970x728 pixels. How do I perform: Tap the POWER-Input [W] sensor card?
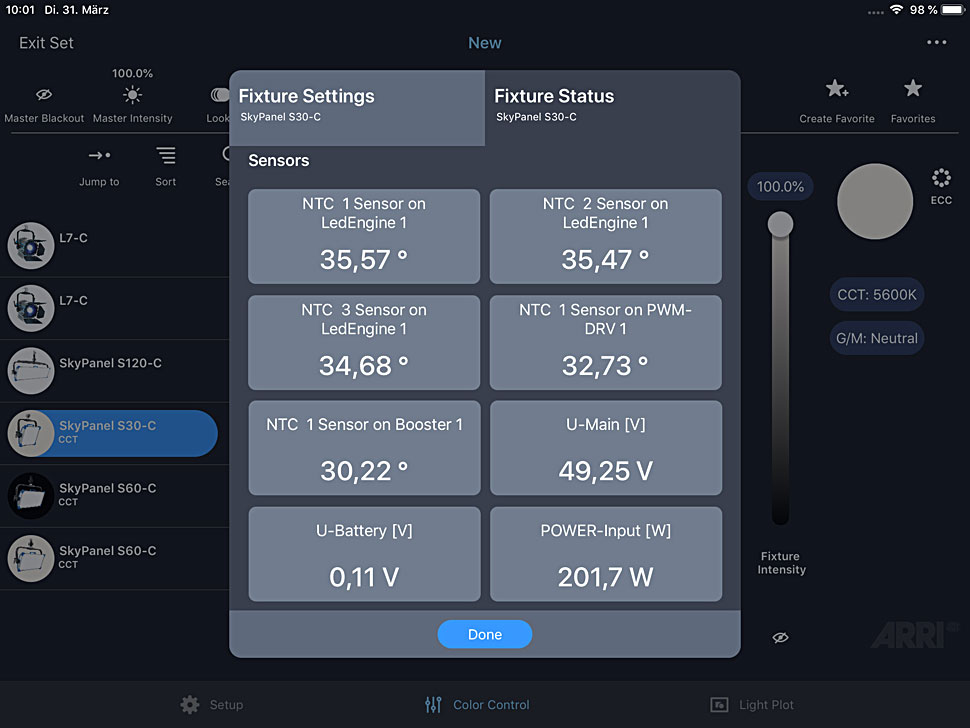606,554
